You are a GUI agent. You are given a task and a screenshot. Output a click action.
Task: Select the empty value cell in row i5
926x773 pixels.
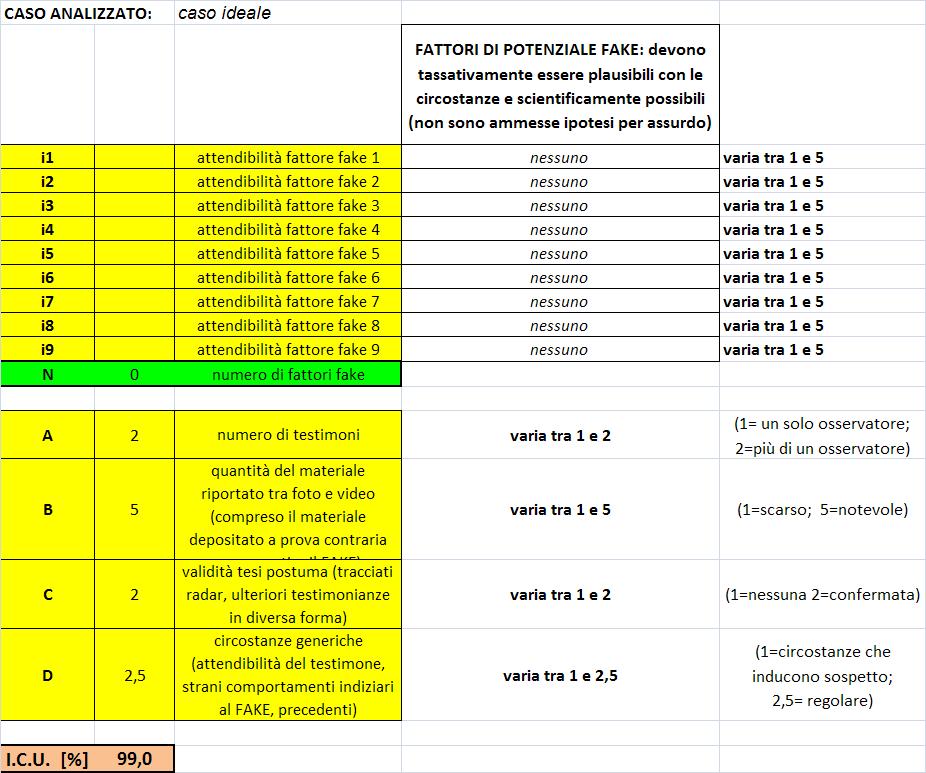tap(134, 253)
